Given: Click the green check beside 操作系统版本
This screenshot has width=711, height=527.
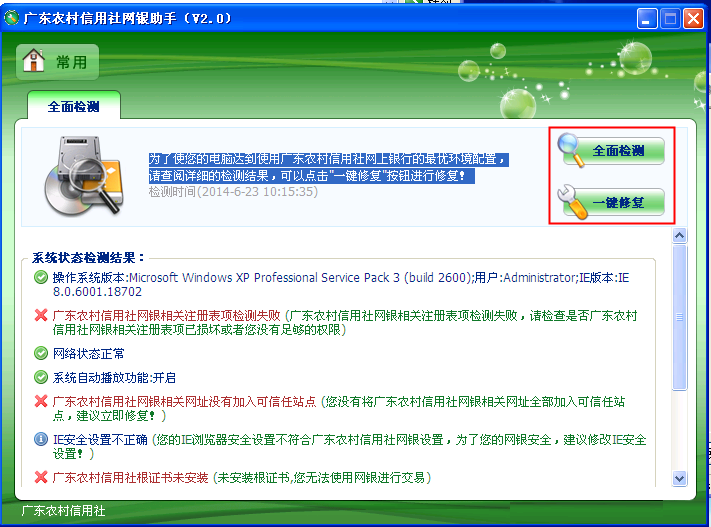Looking at the screenshot, I should click(41, 277).
